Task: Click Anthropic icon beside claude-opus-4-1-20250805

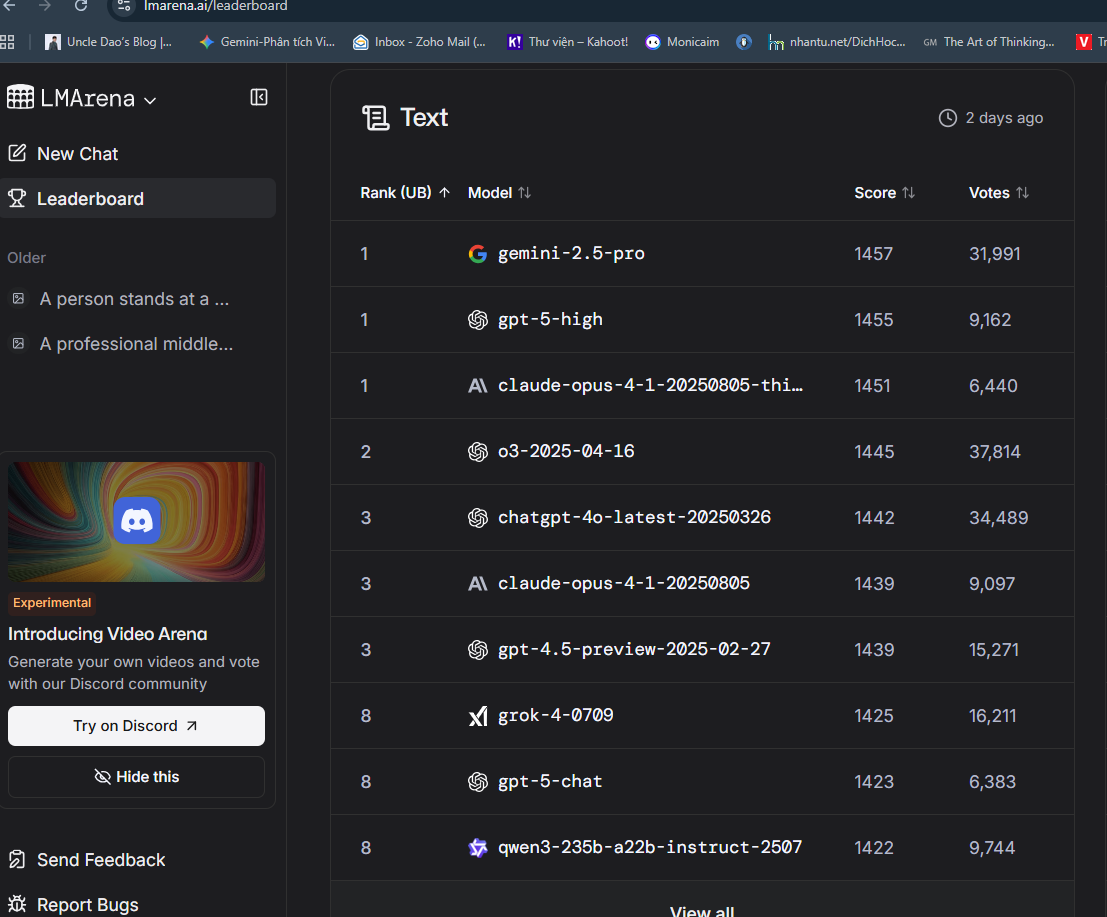Action: click(478, 584)
